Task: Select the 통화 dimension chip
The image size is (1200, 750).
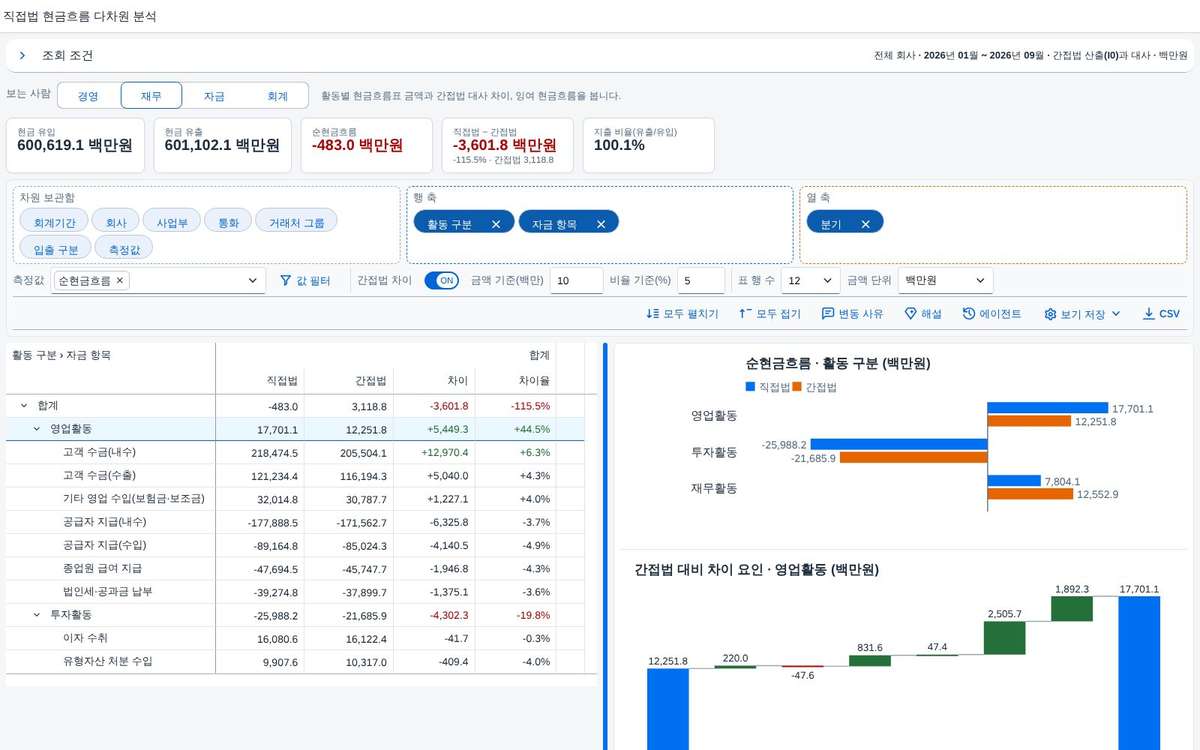Action: 228,222
